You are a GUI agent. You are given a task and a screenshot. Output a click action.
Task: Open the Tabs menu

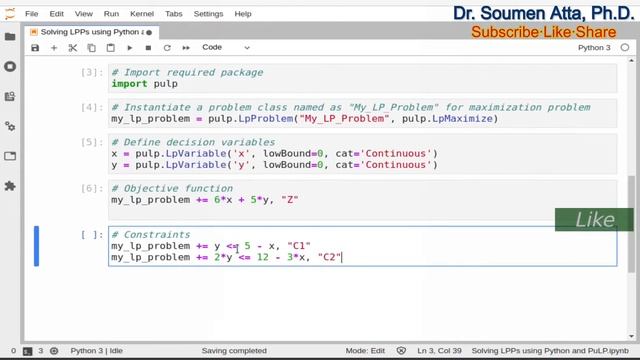pos(173,14)
